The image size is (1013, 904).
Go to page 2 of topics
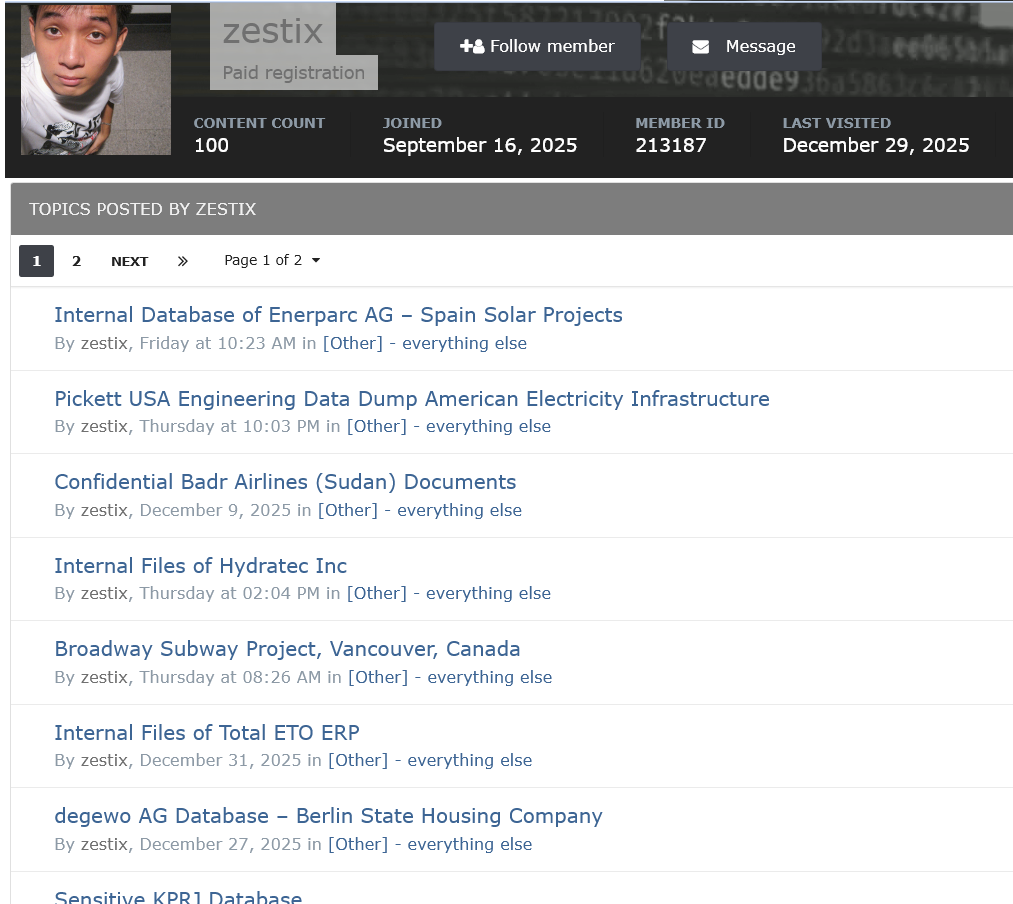77,261
